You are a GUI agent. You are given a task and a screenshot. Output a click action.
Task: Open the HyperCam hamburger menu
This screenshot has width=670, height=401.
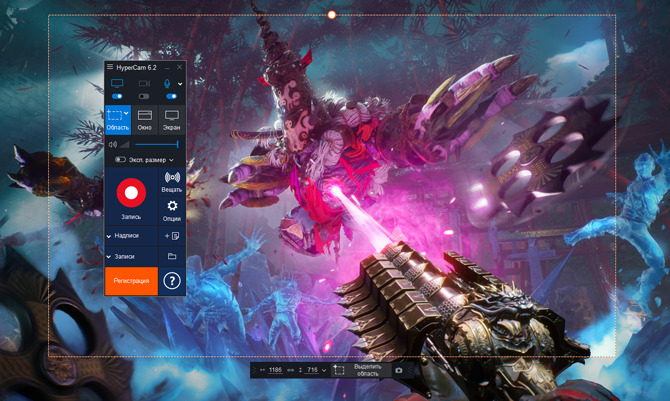(110, 67)
